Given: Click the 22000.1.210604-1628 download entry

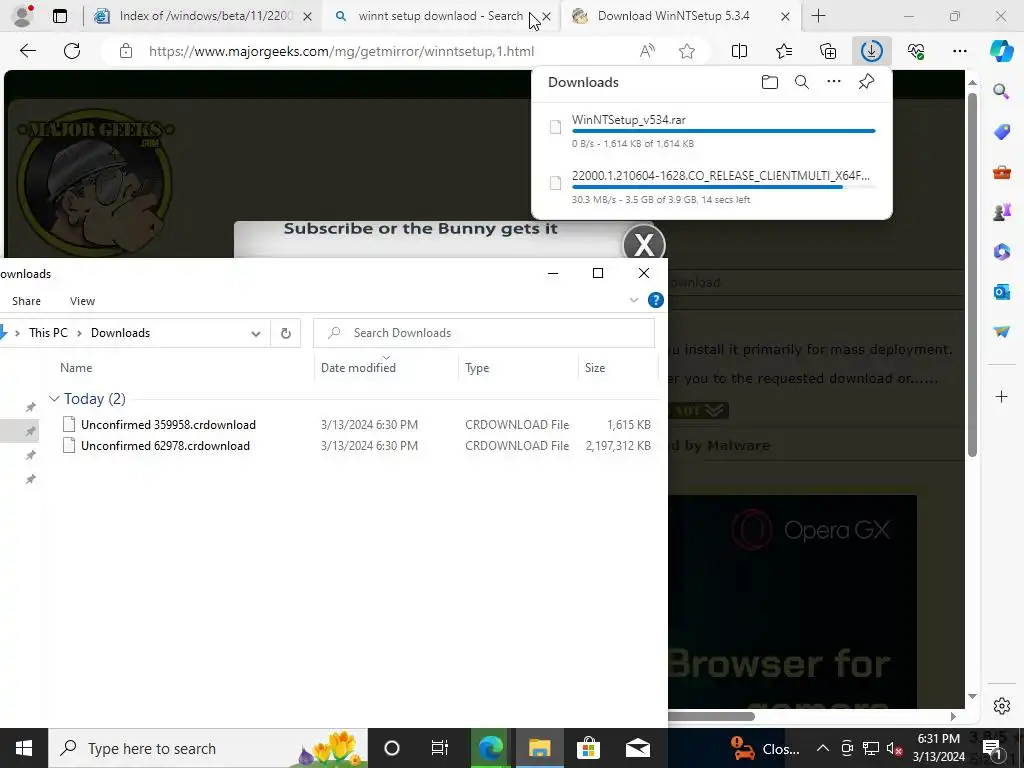Looking at the screenshot, I should 712,187.
